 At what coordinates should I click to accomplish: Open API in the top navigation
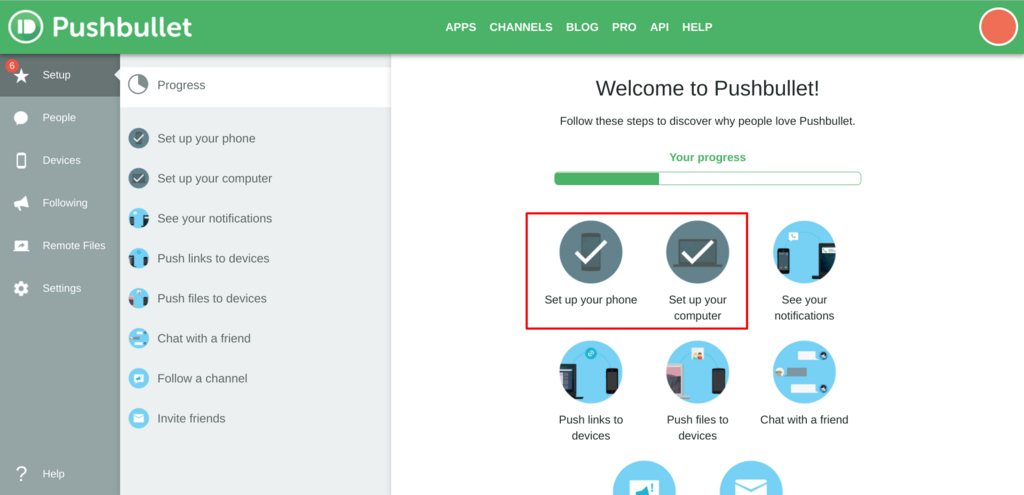click(660, 27)
